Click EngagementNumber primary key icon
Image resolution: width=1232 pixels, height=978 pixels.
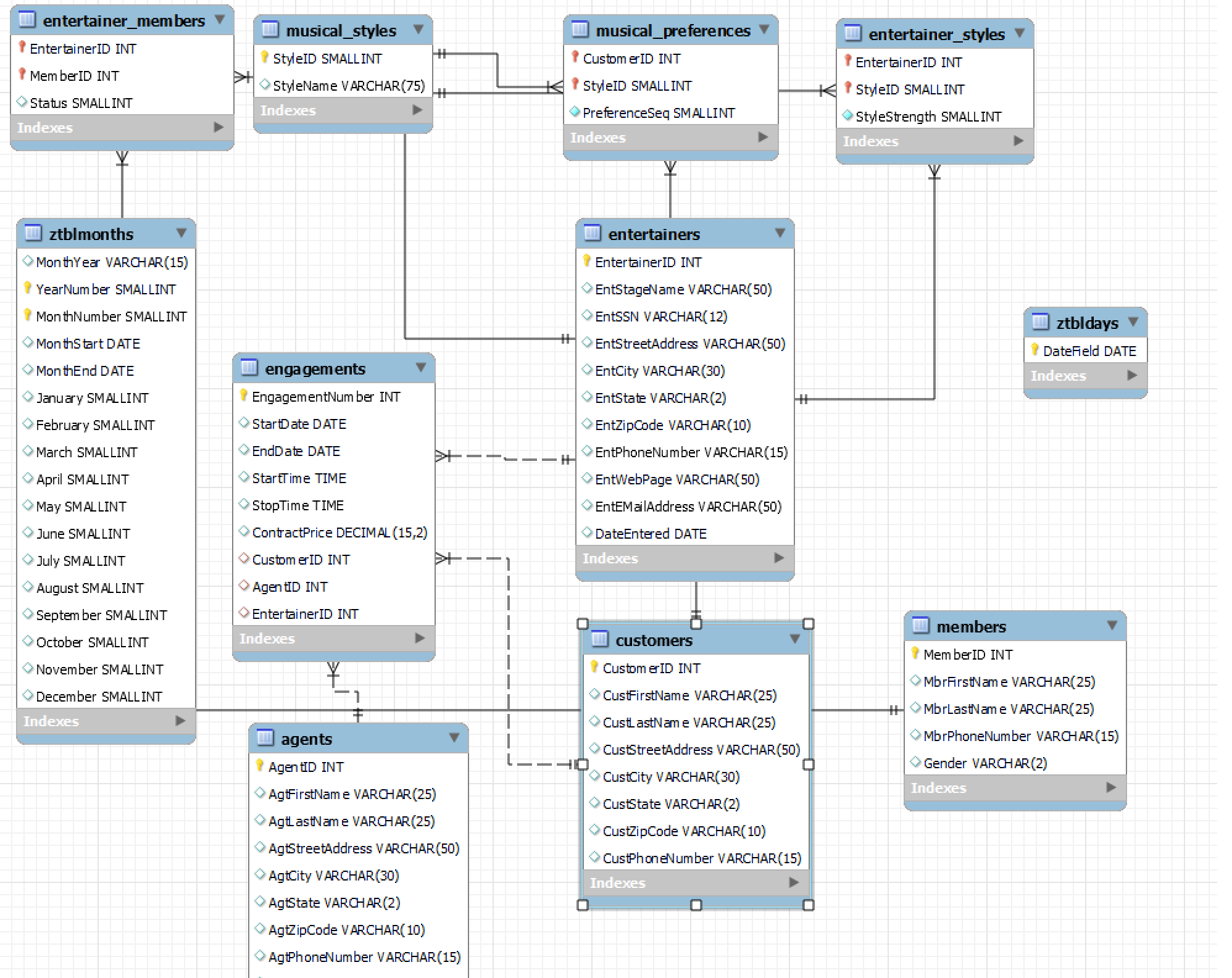[x=243, y=396]
